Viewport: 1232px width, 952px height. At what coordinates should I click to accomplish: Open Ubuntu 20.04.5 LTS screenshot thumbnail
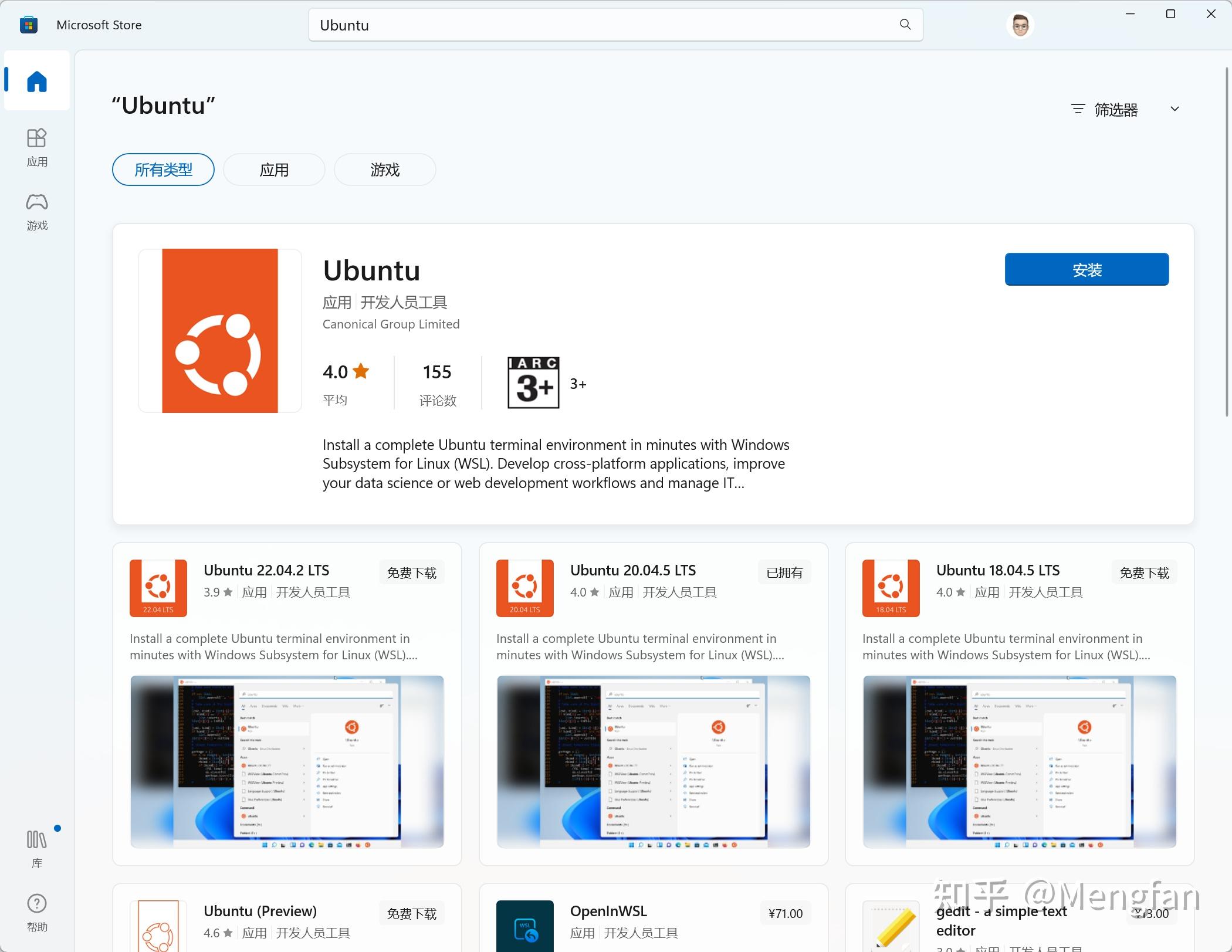click(654, 761)
